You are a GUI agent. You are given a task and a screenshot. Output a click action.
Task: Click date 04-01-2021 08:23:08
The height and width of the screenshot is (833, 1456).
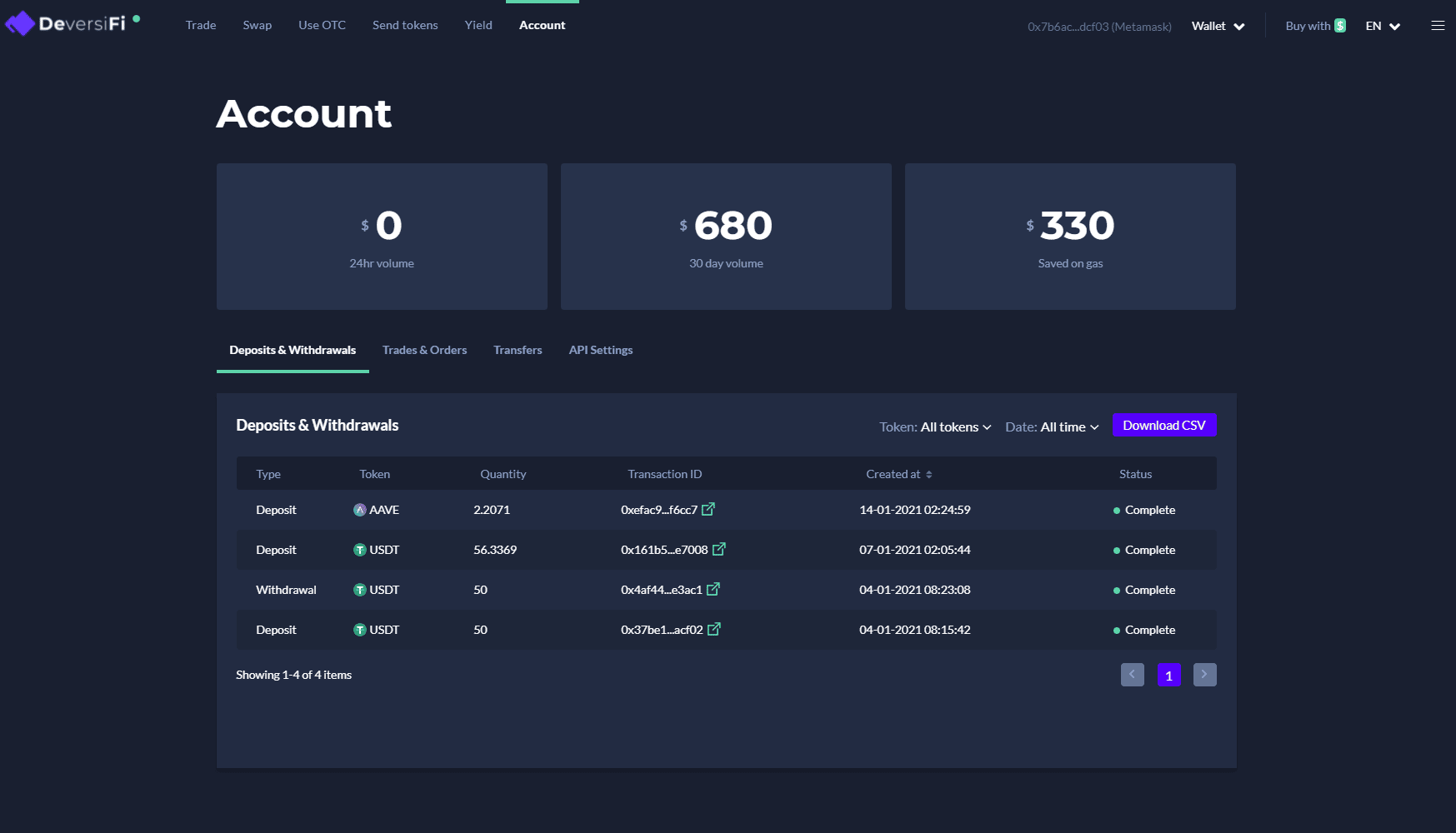[915, 590]
